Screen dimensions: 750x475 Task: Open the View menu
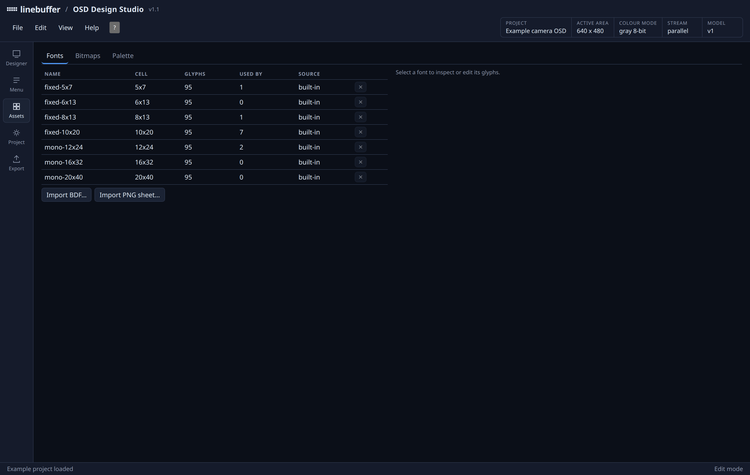(66, 28)
